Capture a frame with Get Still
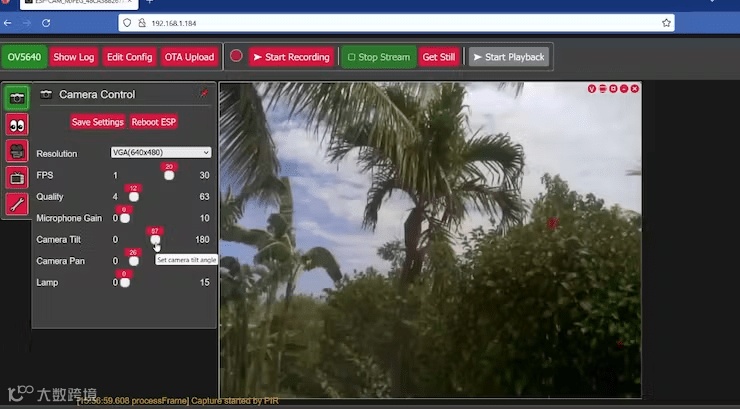The image size is (740, 409). [x=438, y=57]
